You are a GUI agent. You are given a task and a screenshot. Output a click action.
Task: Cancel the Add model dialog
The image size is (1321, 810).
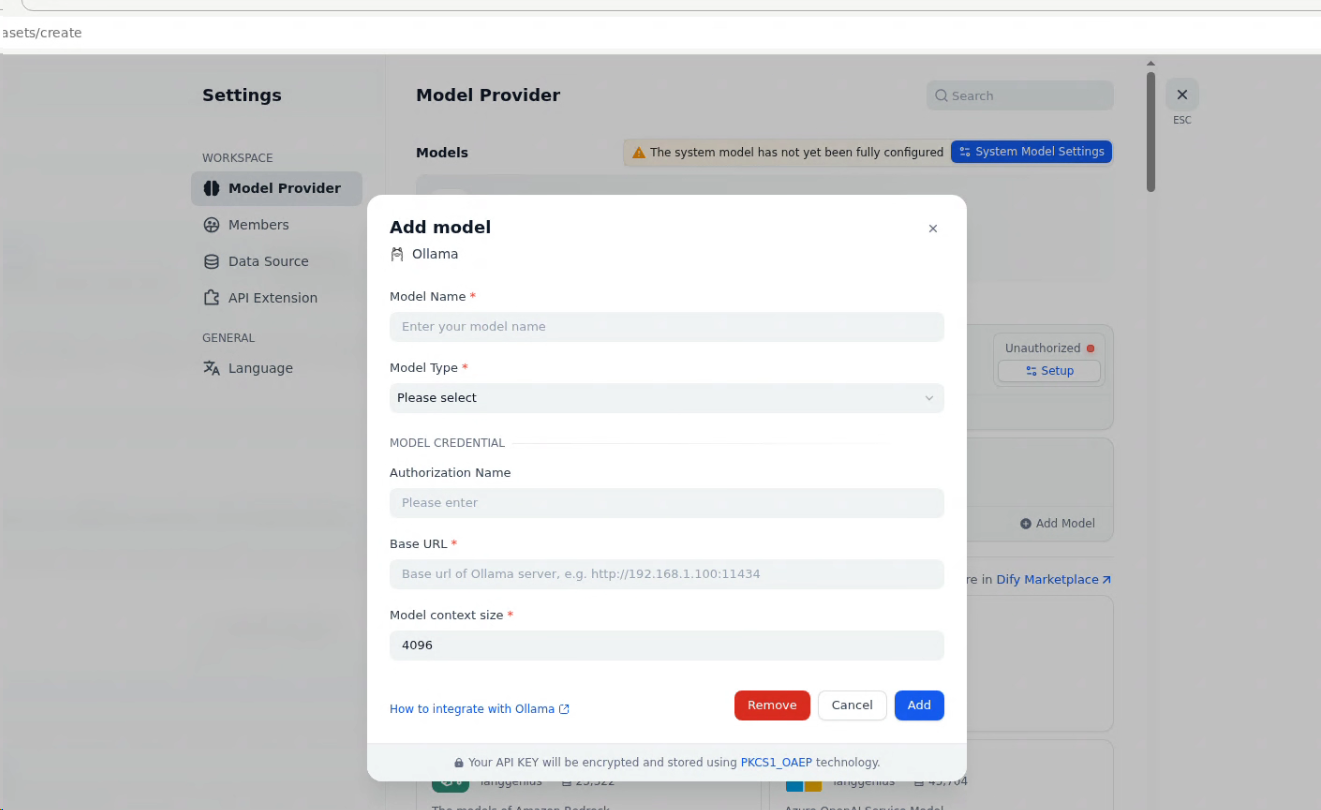852,705
